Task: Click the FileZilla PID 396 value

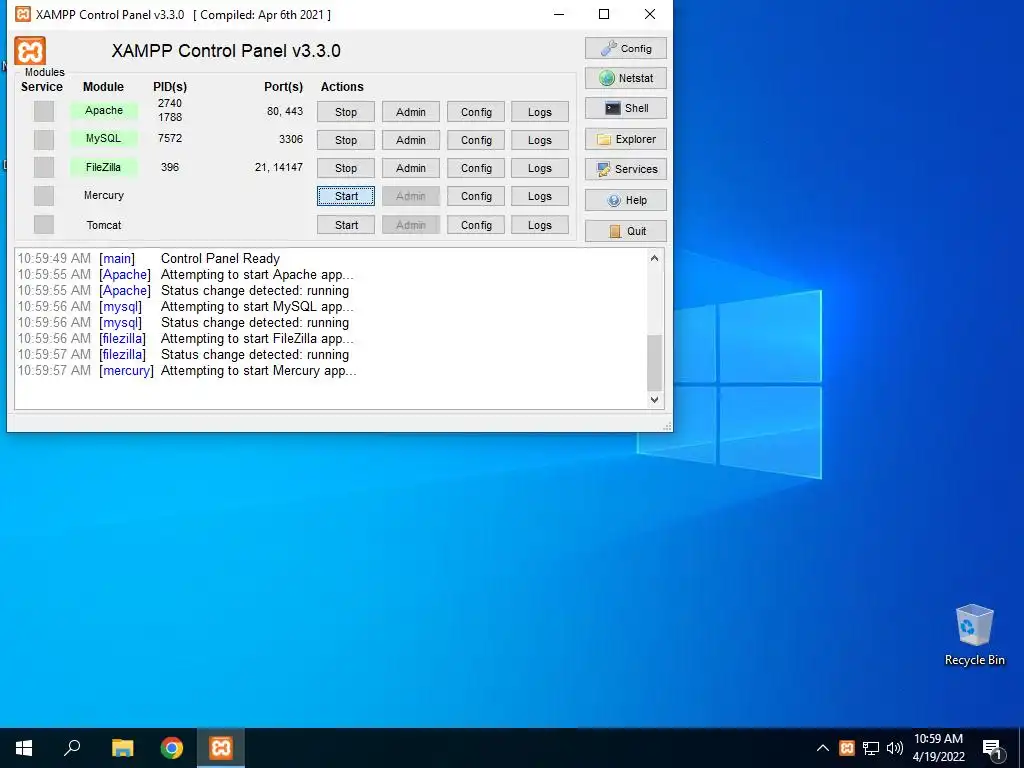Action: (170, 167)
